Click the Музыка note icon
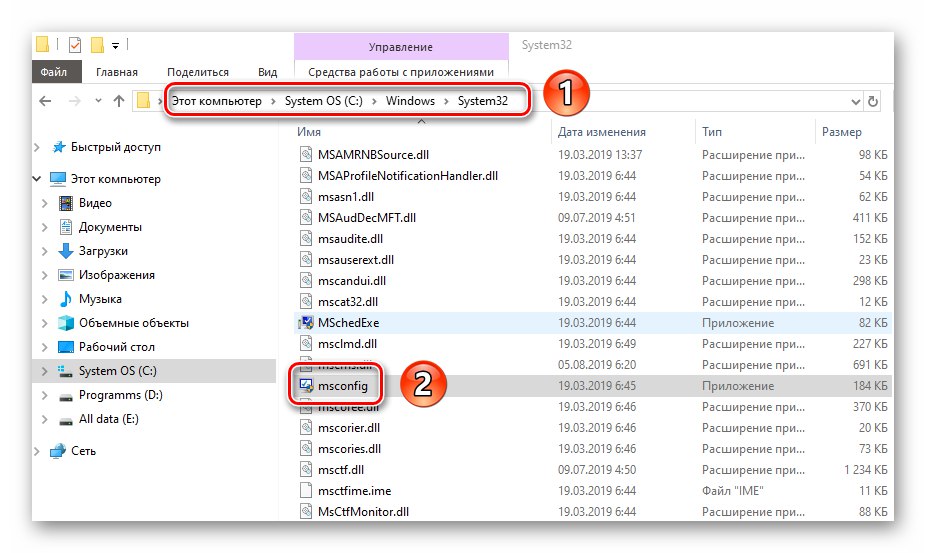 pos(66,299)
